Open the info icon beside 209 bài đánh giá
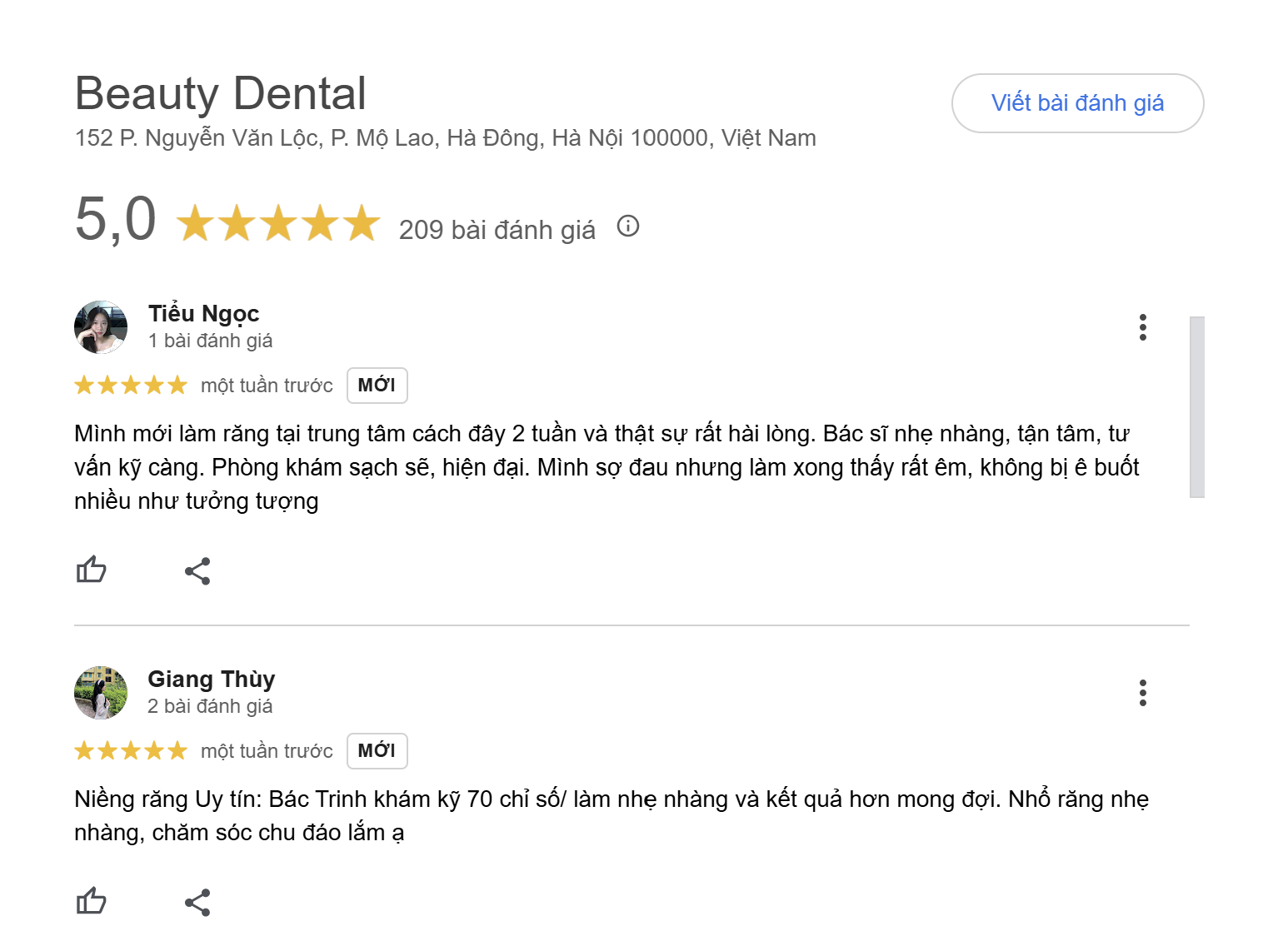The height and width of the screenshot is (936, 1288). 628,227
